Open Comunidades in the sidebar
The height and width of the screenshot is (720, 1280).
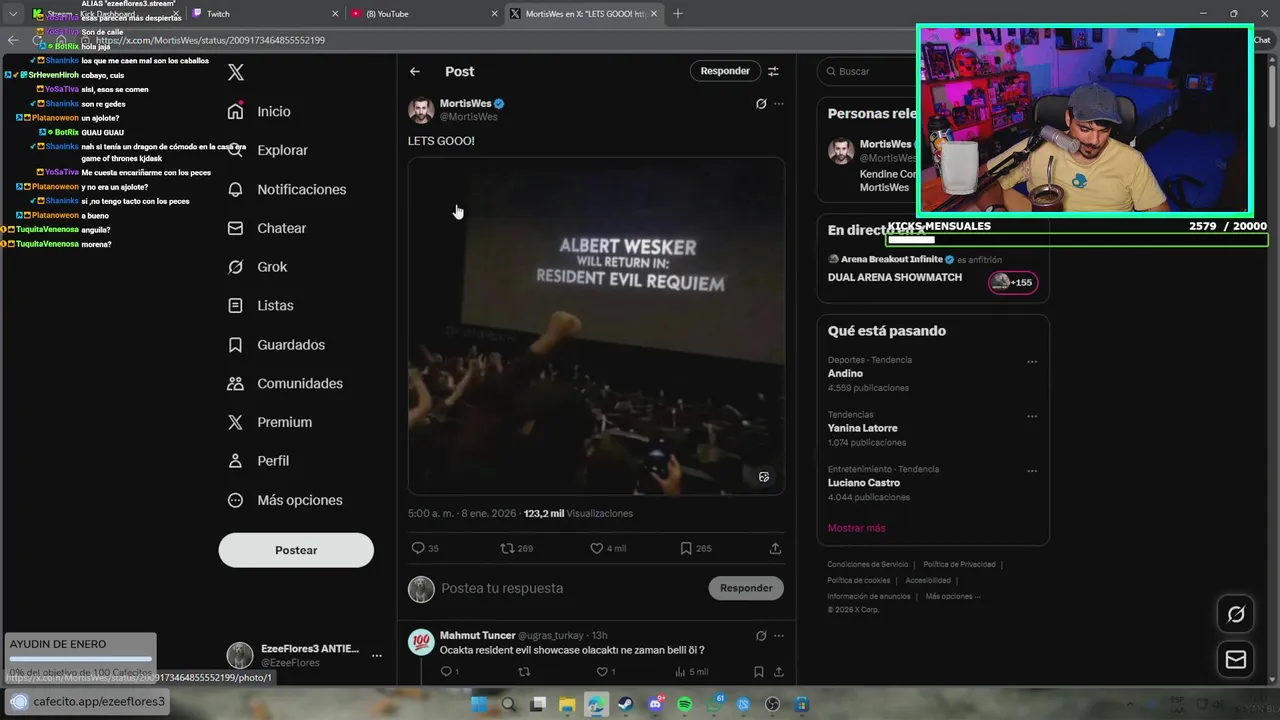coord(285,383)
